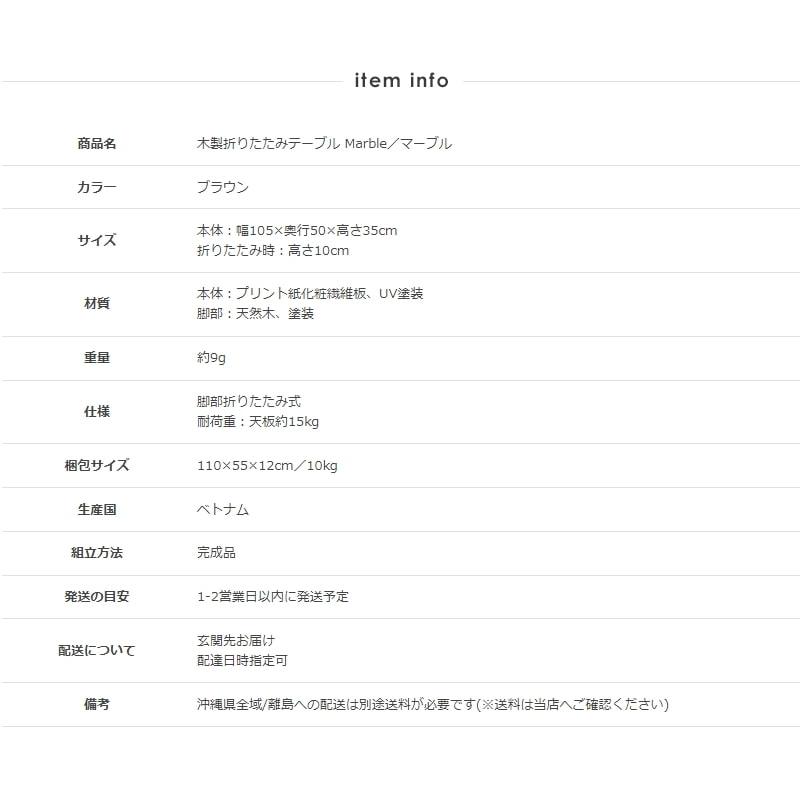
Task: Click the item info heading
Action: (x=400, y=80)
